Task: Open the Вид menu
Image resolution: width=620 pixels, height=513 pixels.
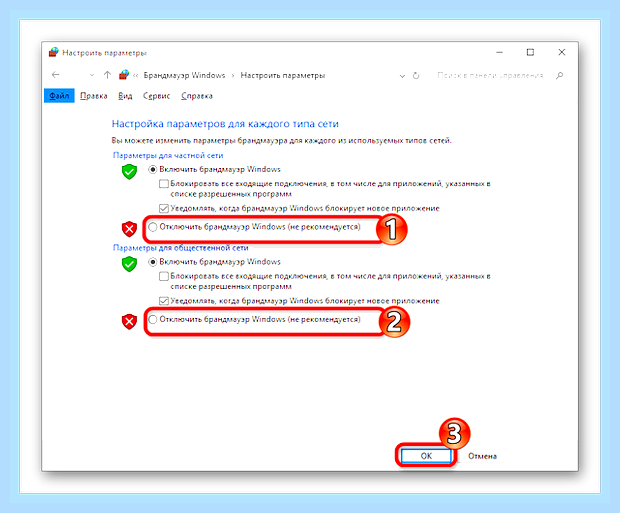Action: point(125,96)
